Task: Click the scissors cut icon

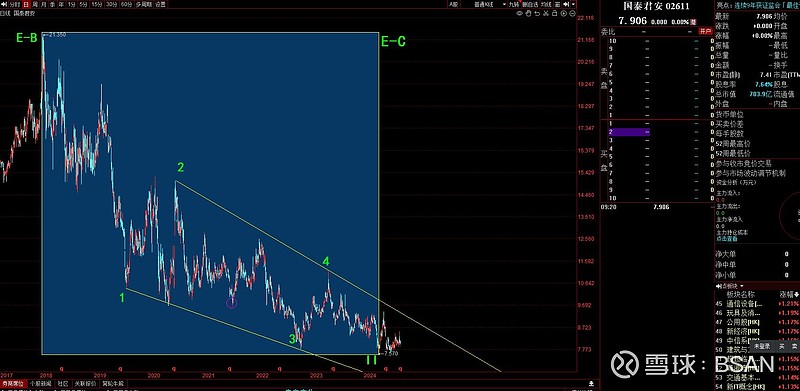Action: (x=546, y=14)
